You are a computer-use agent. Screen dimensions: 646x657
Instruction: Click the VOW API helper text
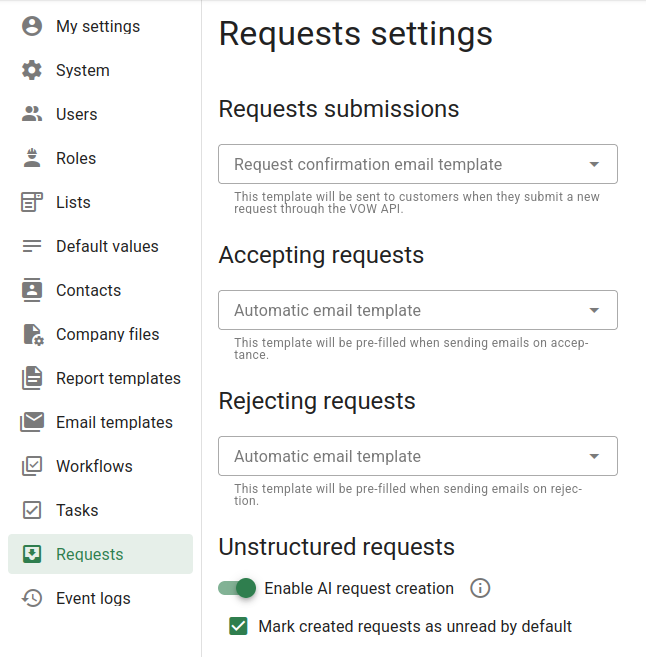click(x=417, y=202)
